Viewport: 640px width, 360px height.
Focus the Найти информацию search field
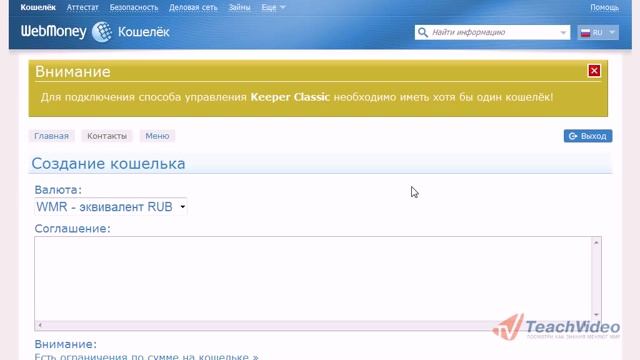coord(492,32)
